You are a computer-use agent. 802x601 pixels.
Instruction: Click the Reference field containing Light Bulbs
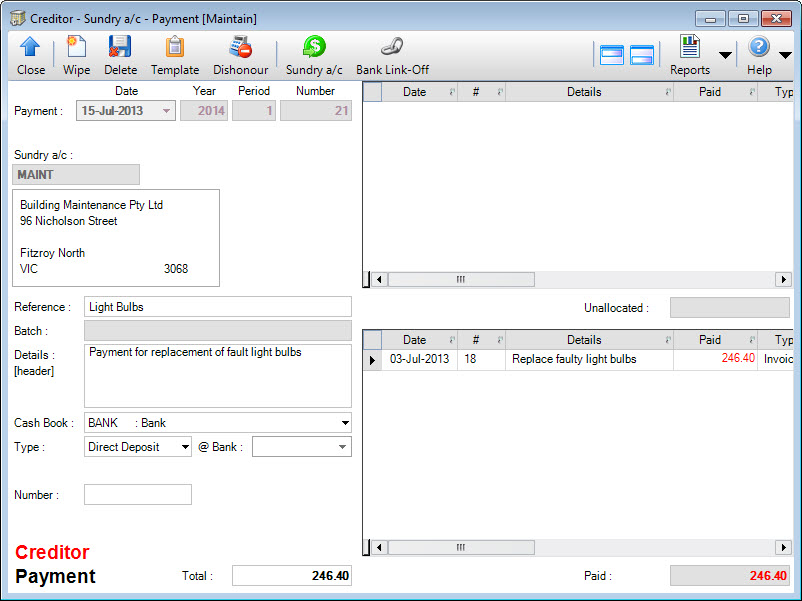click(218, 307)
